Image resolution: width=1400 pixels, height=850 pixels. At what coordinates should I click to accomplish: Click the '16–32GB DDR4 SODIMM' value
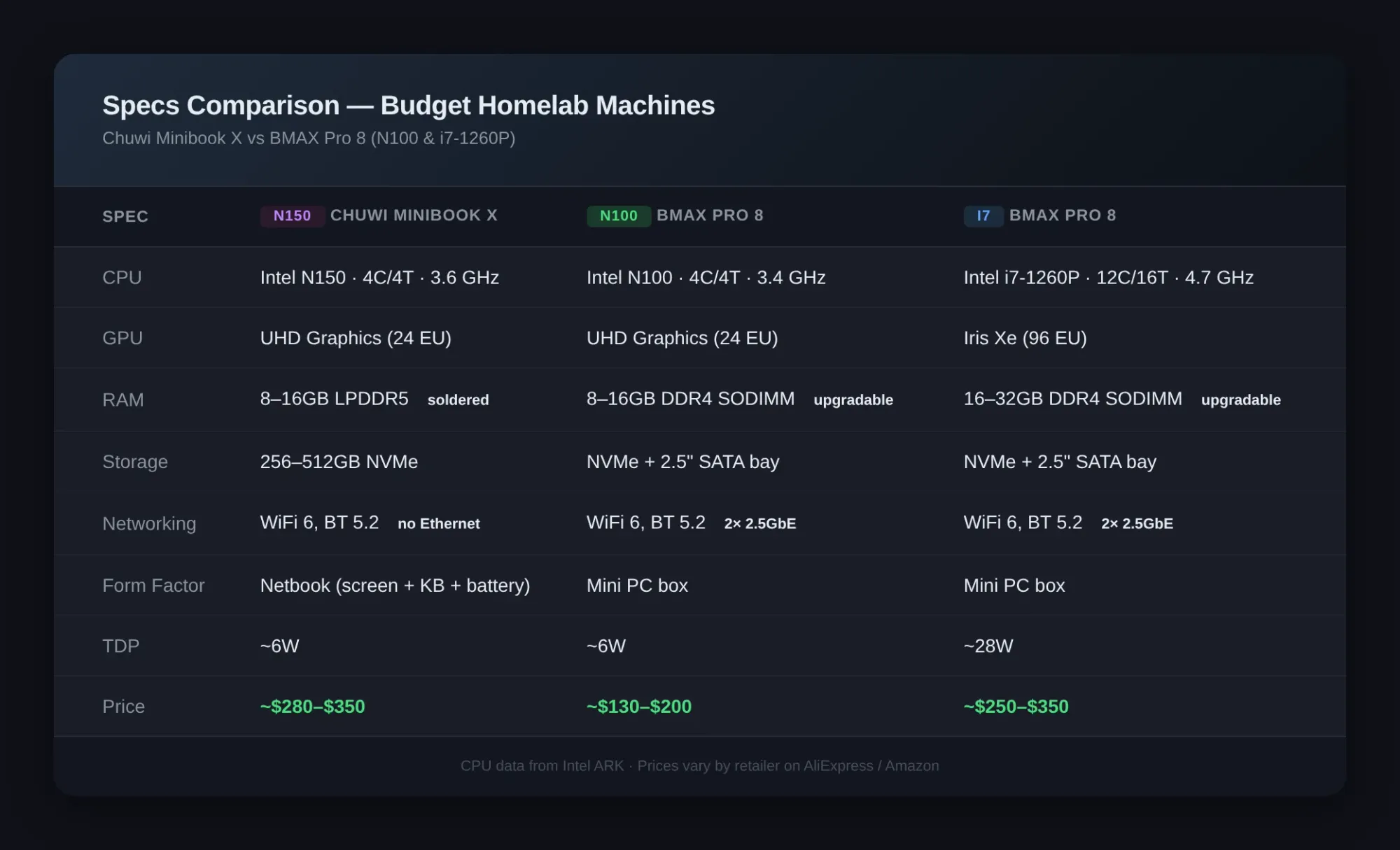[1073, 399]
